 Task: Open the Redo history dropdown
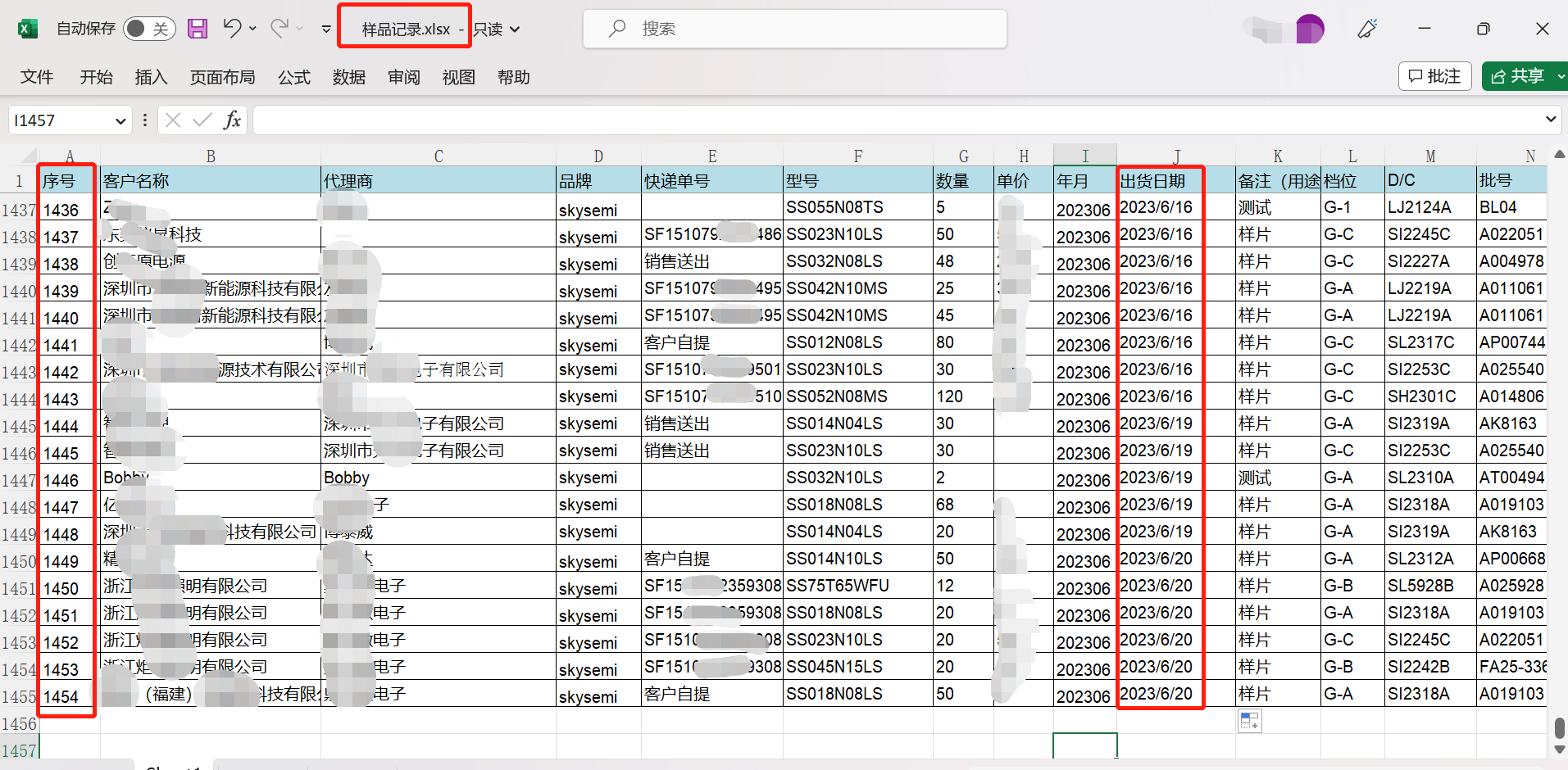click(300, 29)
